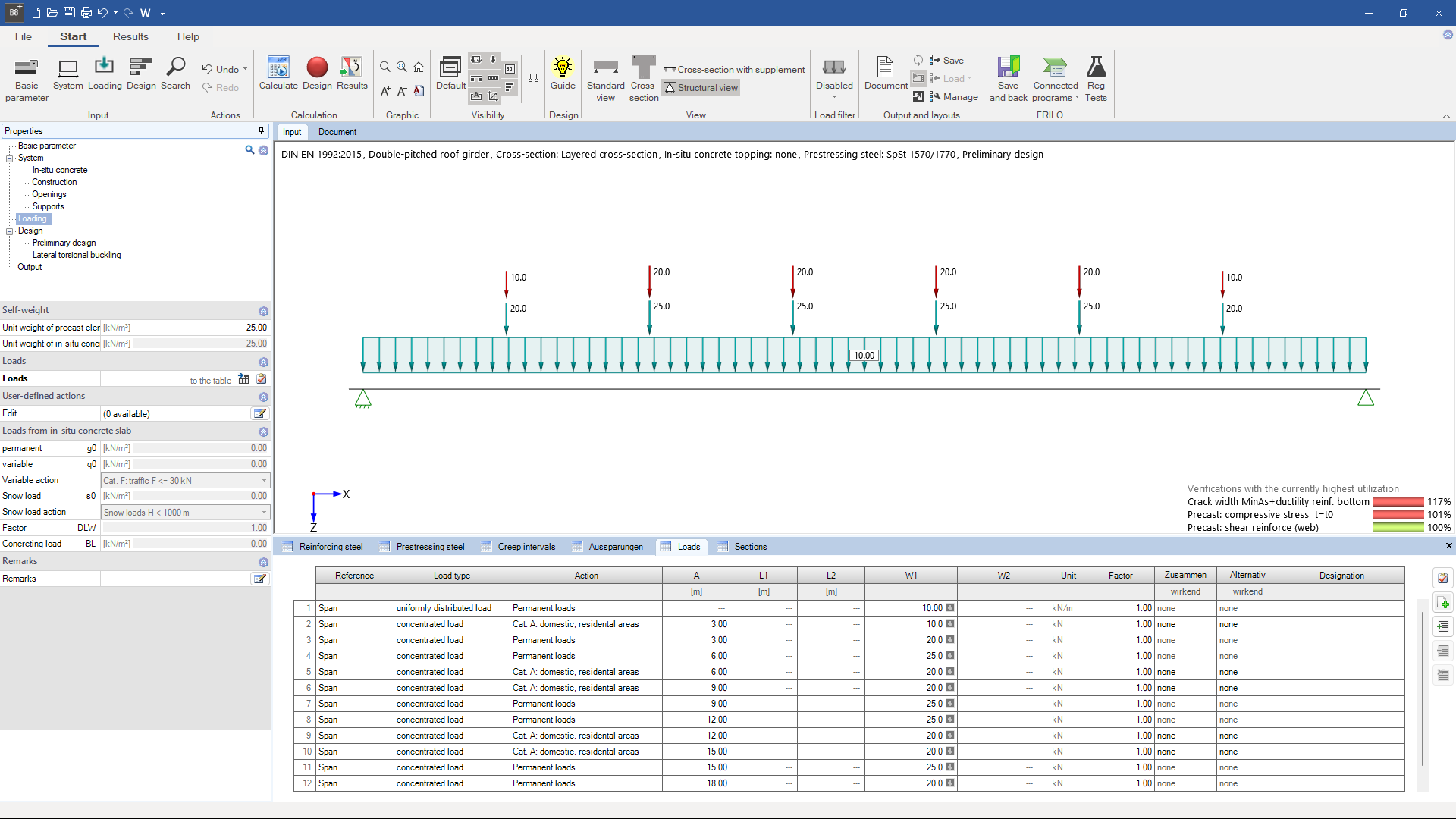Switch to the Prestressing steel tab
Screen dimensions: 1456x819
tap(429, 546)
